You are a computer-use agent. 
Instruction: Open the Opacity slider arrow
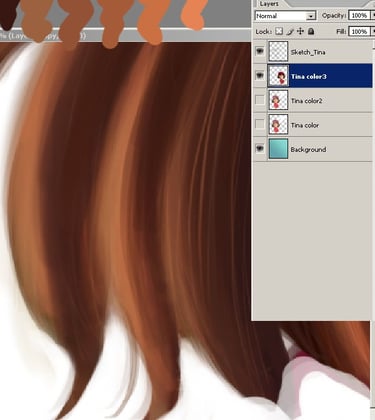tap(373, 15)
